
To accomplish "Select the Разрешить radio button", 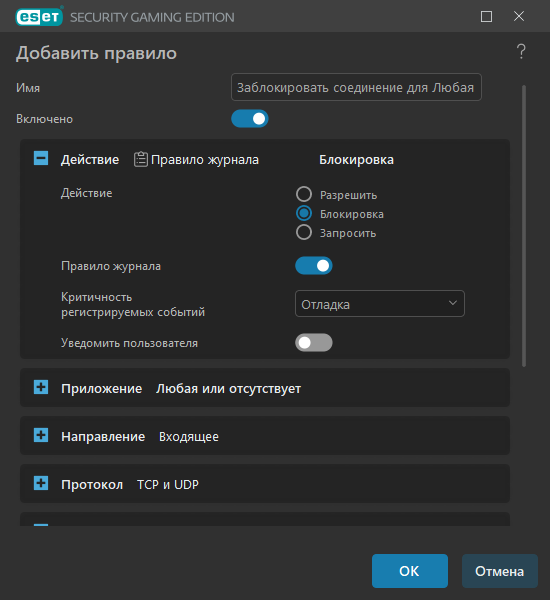I will click(x=304, y=194).
